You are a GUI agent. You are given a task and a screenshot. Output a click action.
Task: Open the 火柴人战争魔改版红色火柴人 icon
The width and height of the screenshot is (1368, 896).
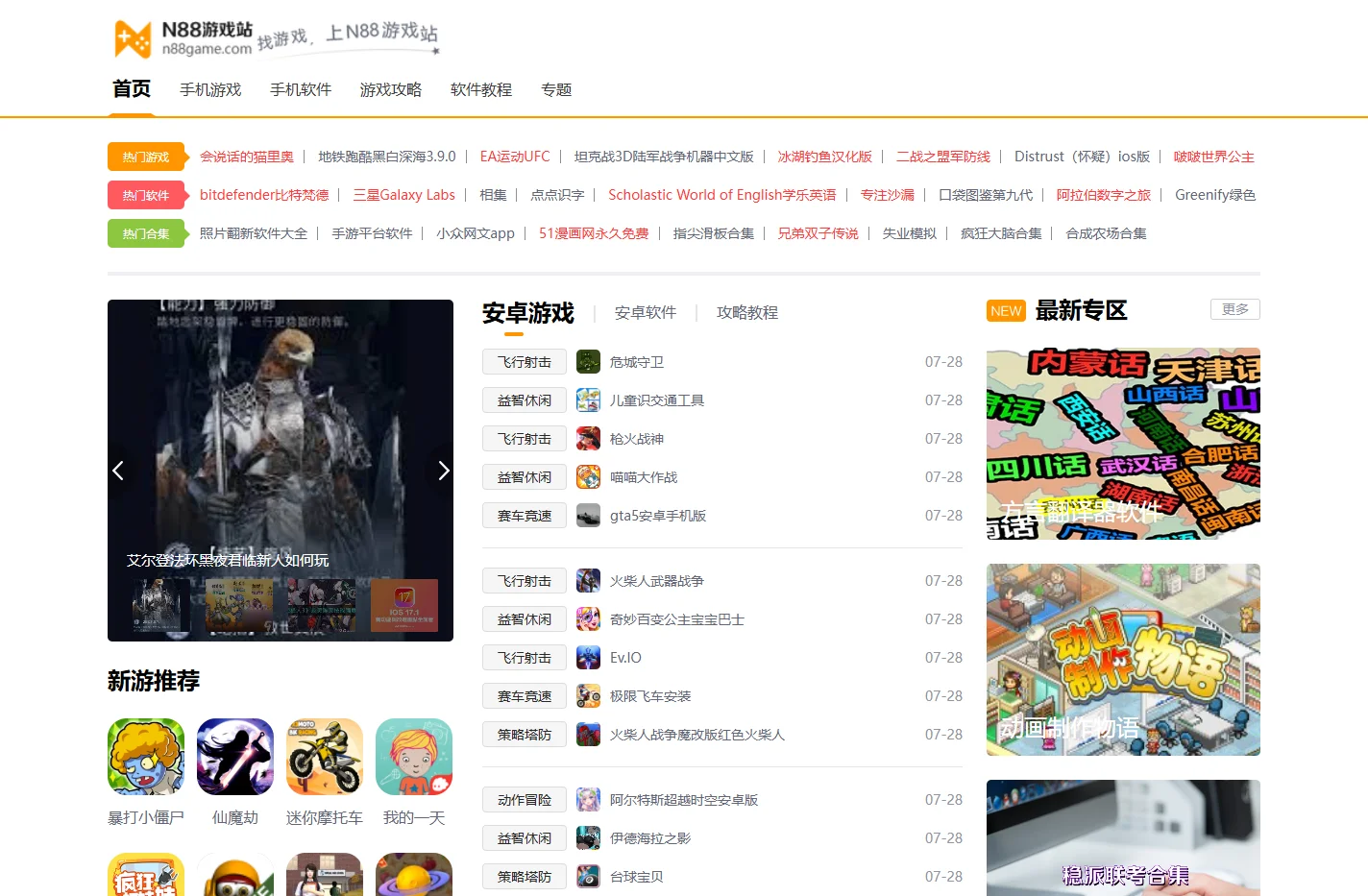point(588,735)
